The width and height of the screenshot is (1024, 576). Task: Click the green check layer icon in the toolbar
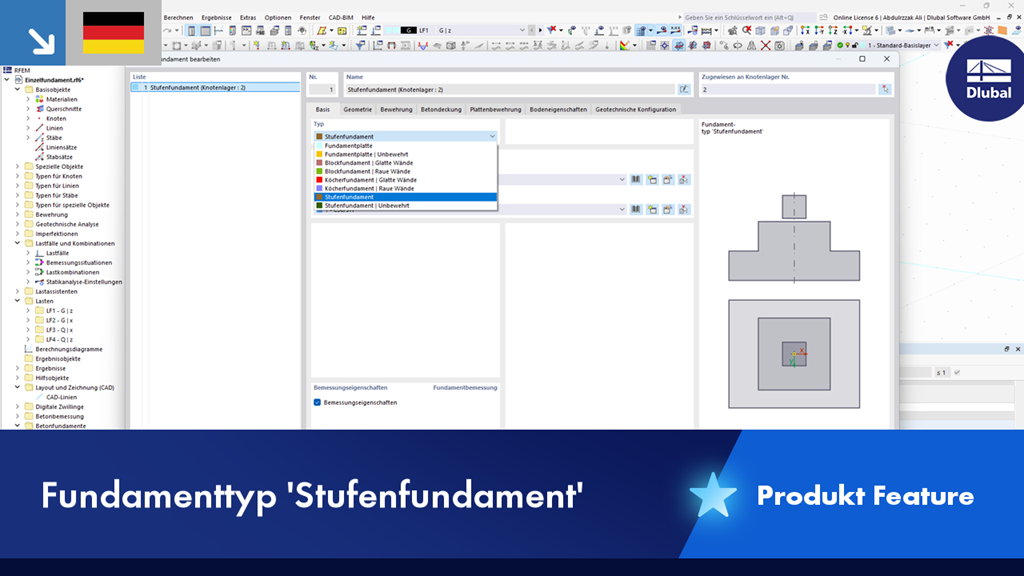tap(840, 45)
